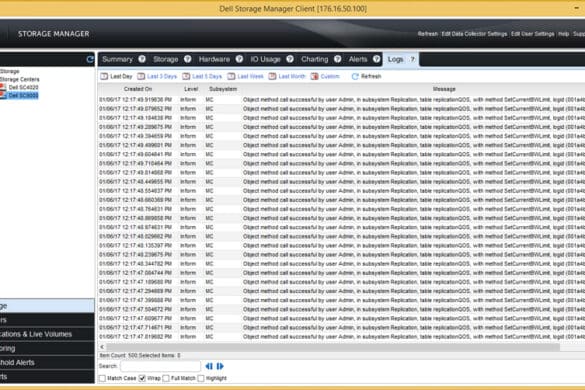Switch to the Alerts tab
The width and height of the screenshot is (585, 390).
point(358,59)
